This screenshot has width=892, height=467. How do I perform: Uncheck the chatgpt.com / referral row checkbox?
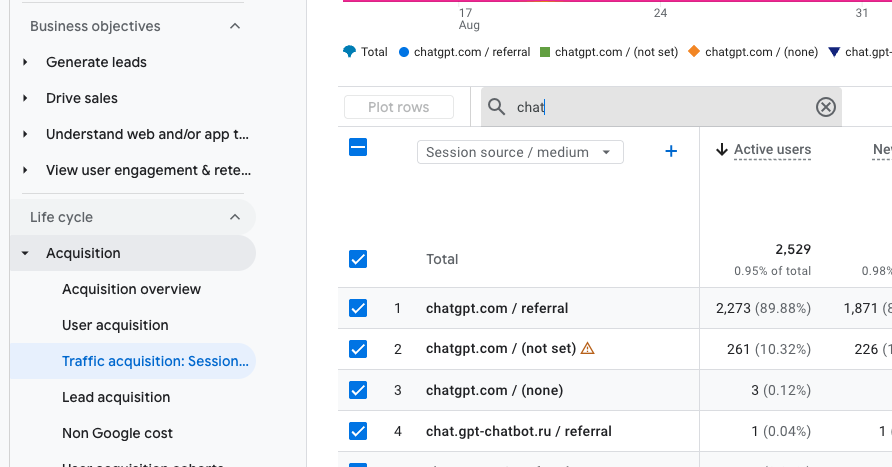click(358, 308)
